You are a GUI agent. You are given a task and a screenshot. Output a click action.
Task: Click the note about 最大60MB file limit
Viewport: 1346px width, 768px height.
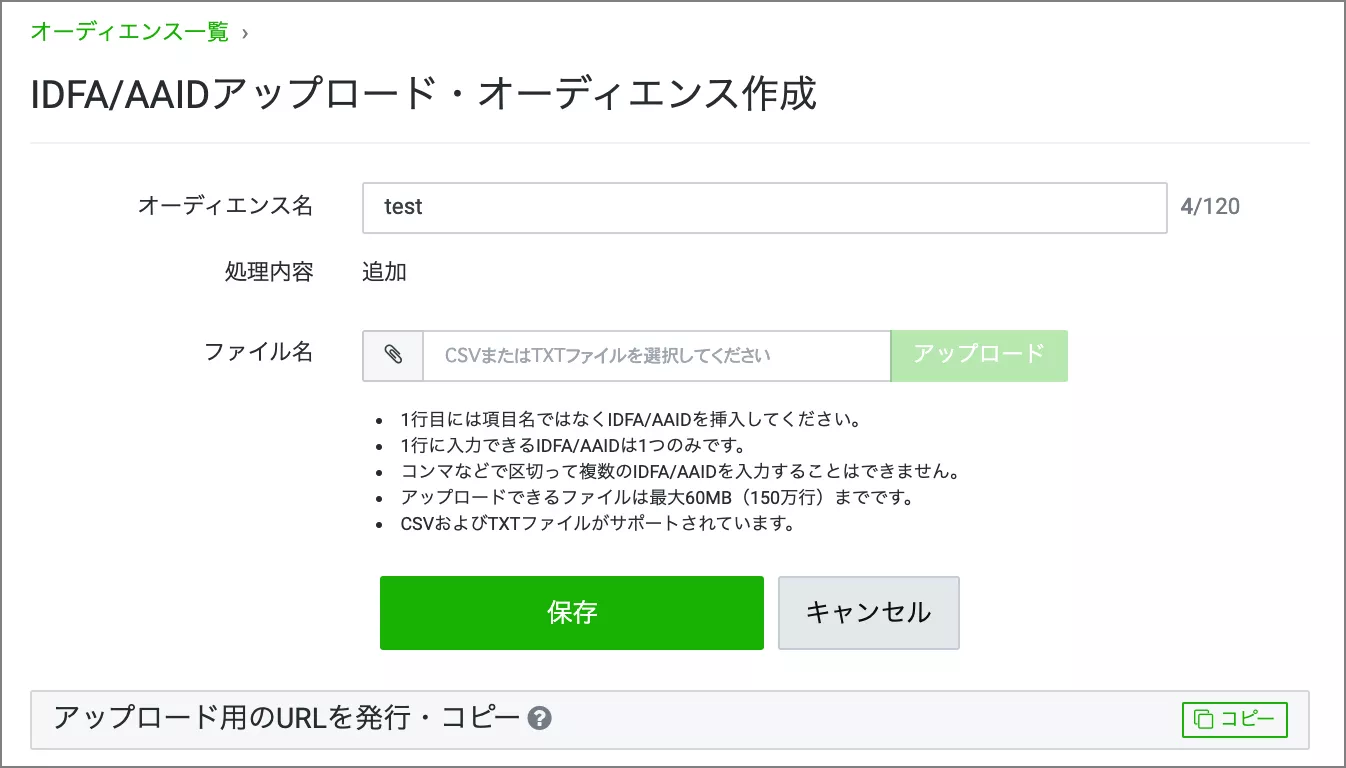(x=657, y=497)
